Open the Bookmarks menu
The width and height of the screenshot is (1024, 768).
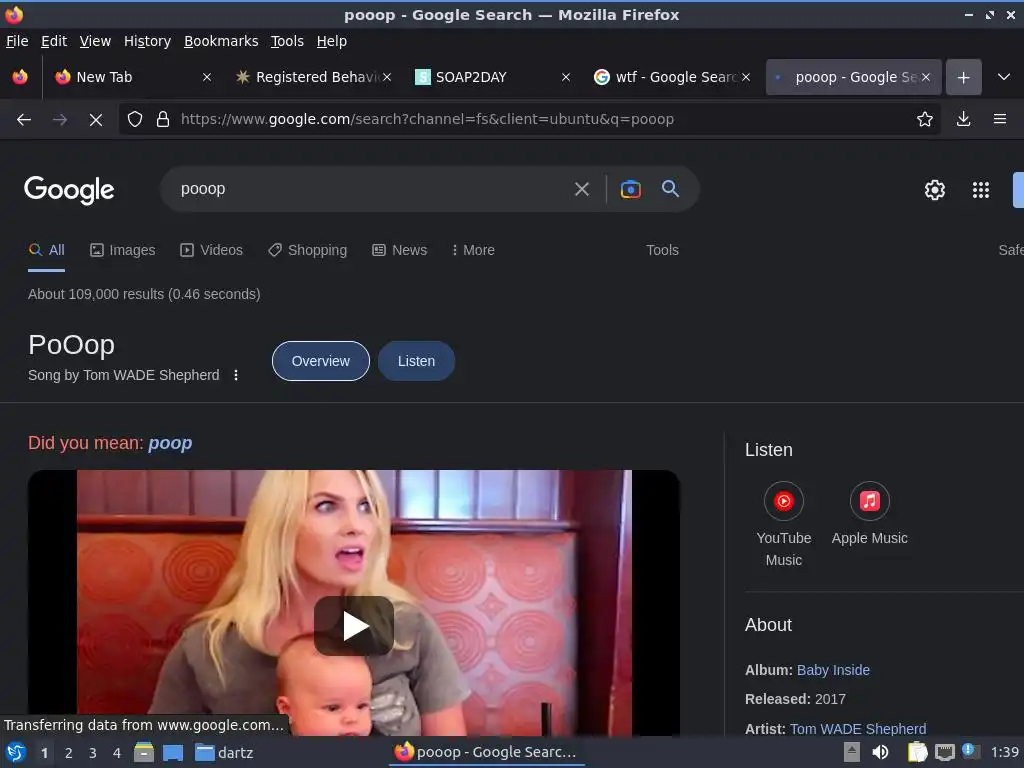pyautogui.click(x=221, y=41)
